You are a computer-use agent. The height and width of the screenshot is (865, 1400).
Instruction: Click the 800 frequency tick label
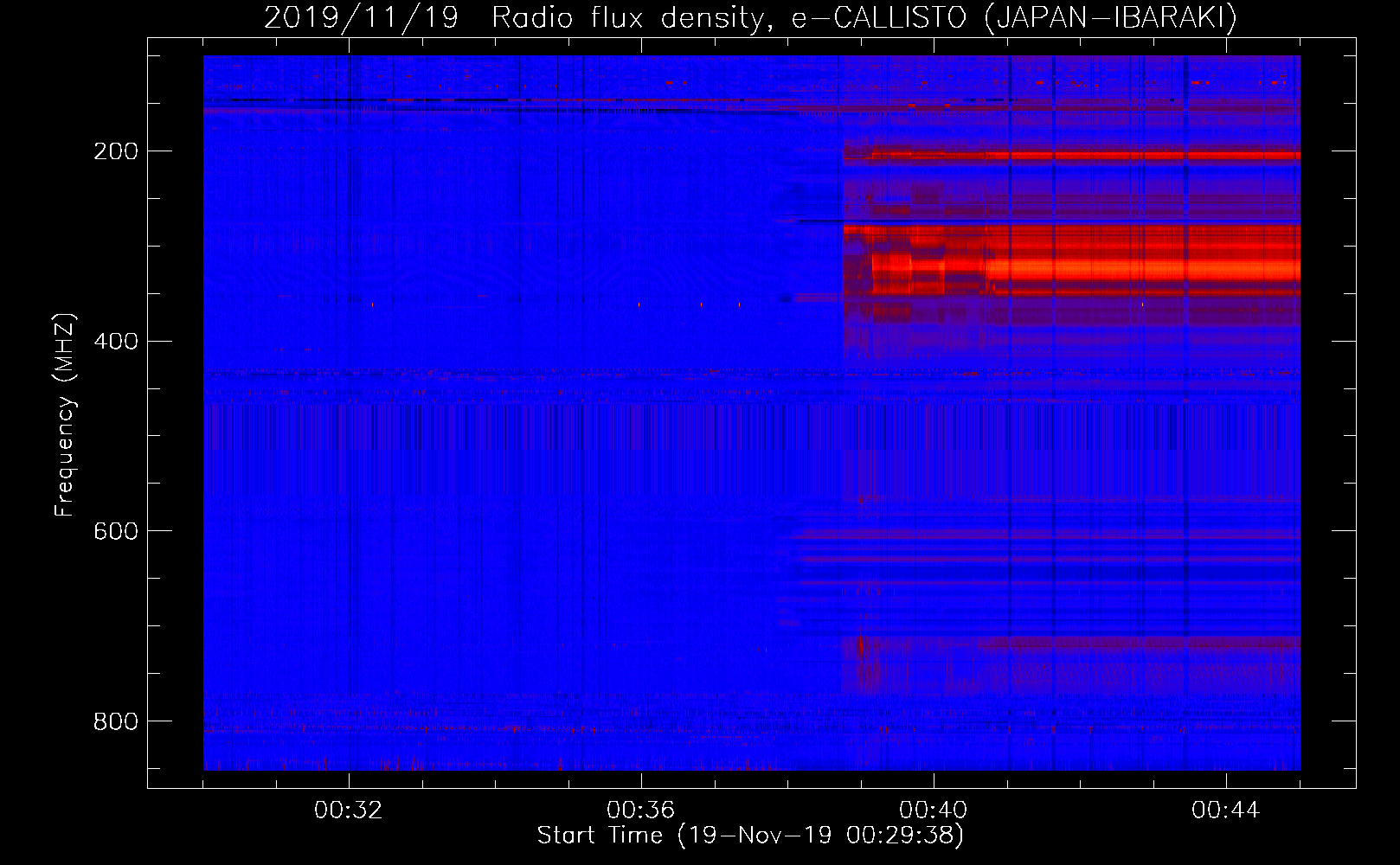coord(115,721)
